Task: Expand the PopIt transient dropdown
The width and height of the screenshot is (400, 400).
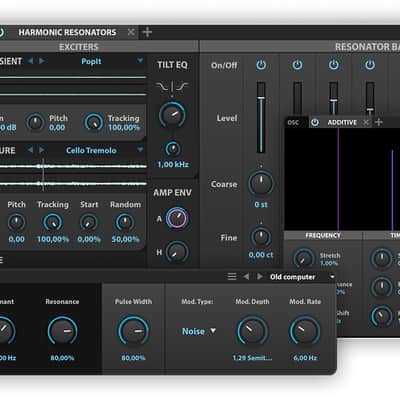Action: (140, 61)
